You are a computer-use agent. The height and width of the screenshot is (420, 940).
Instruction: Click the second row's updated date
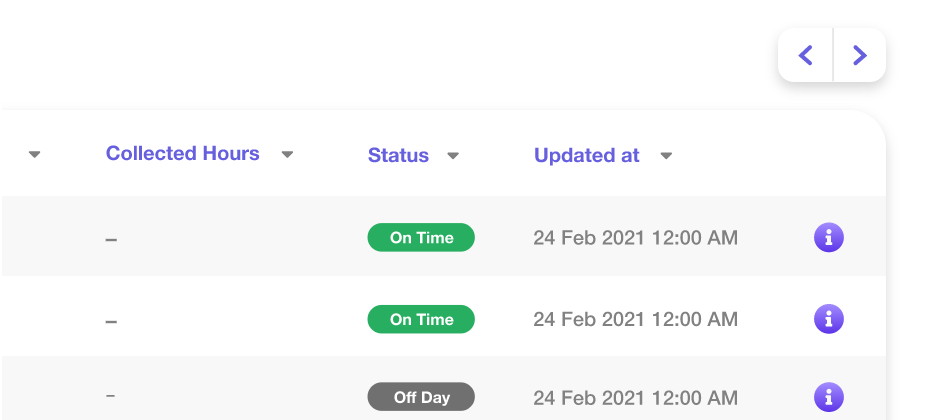(635, 320)
